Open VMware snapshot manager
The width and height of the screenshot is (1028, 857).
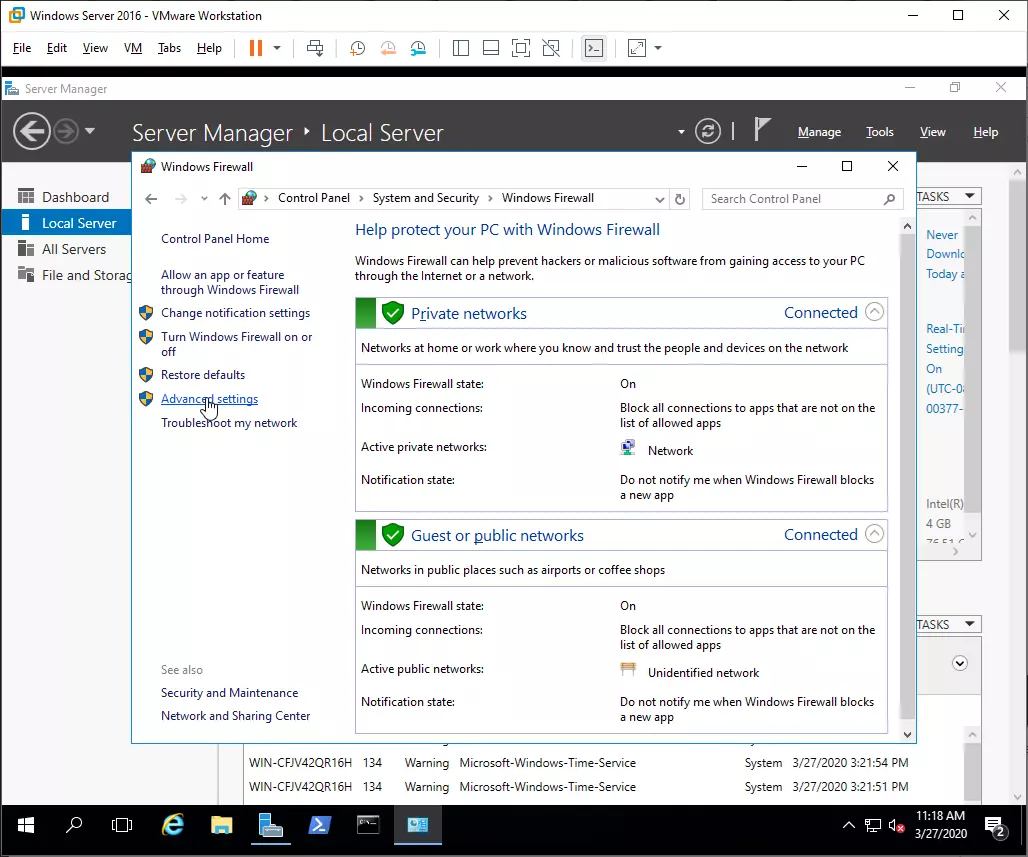click(418, 48)
